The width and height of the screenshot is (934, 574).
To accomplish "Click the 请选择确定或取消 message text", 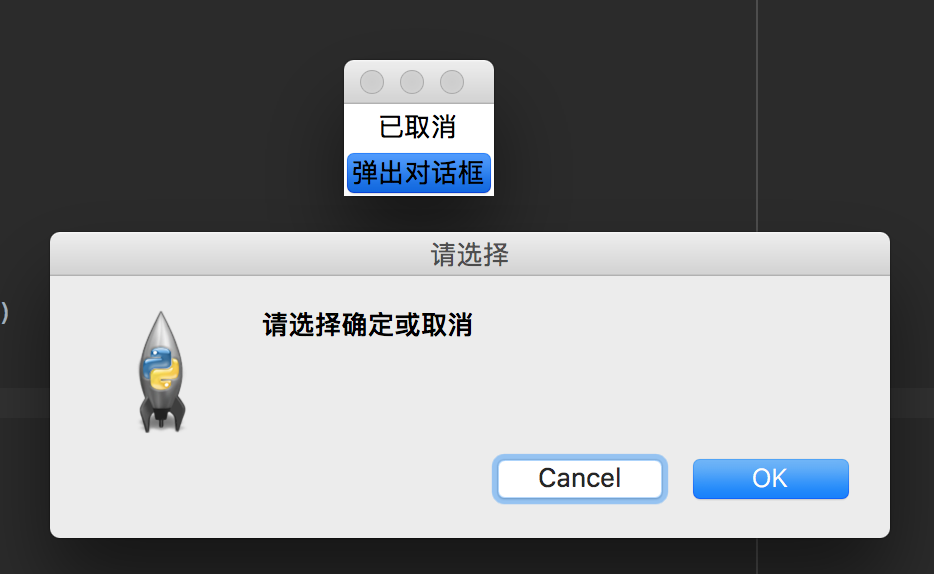I will pos(368,325).
